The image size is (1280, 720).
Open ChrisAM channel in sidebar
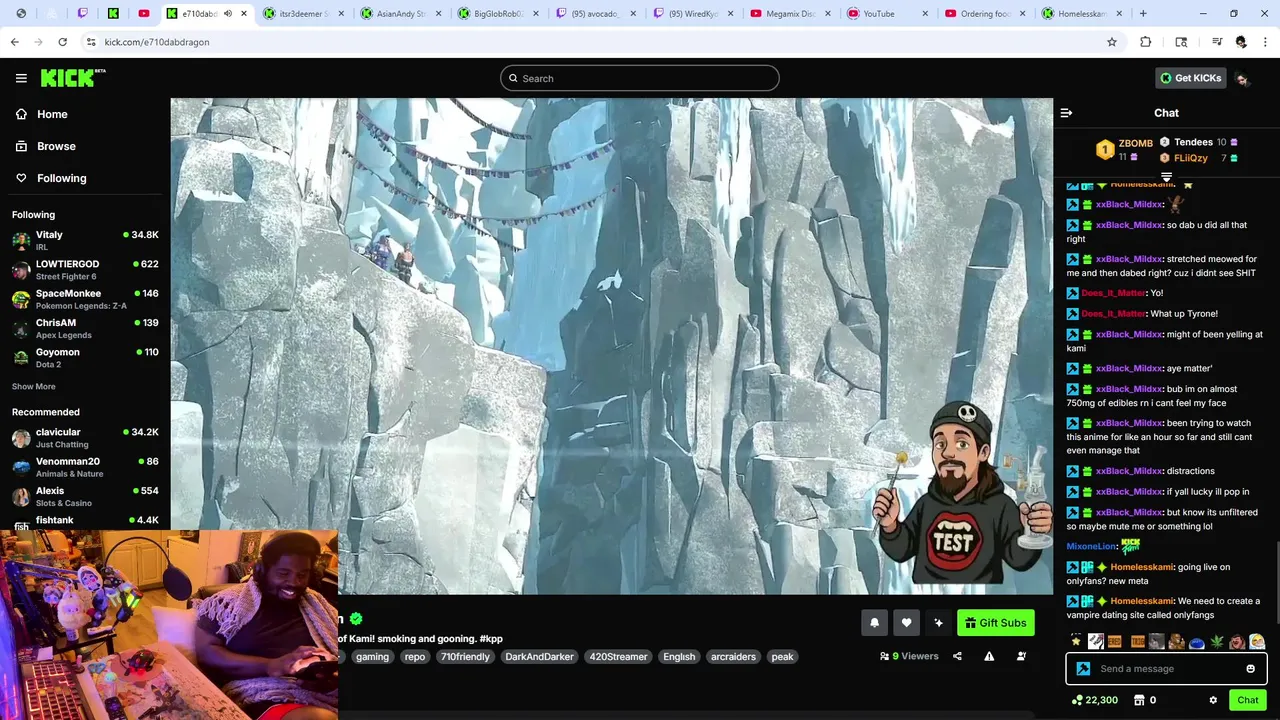pos(85,328)
